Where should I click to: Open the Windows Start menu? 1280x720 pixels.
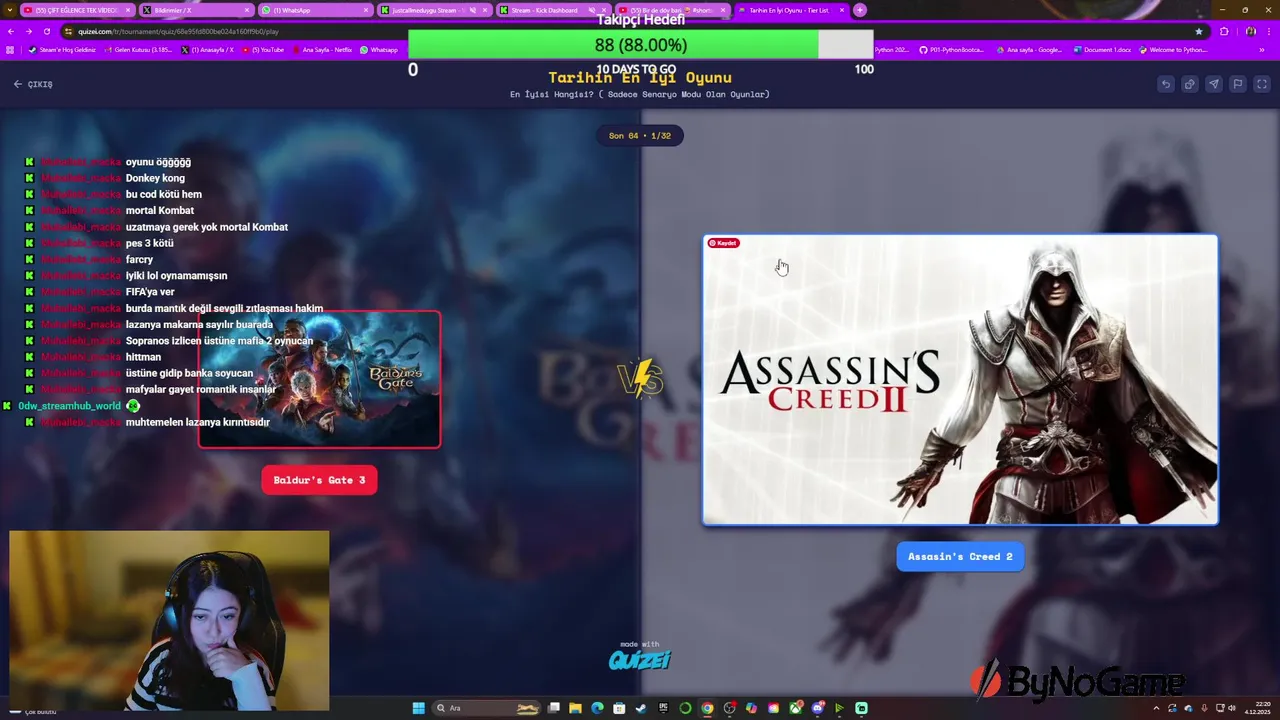418,708
